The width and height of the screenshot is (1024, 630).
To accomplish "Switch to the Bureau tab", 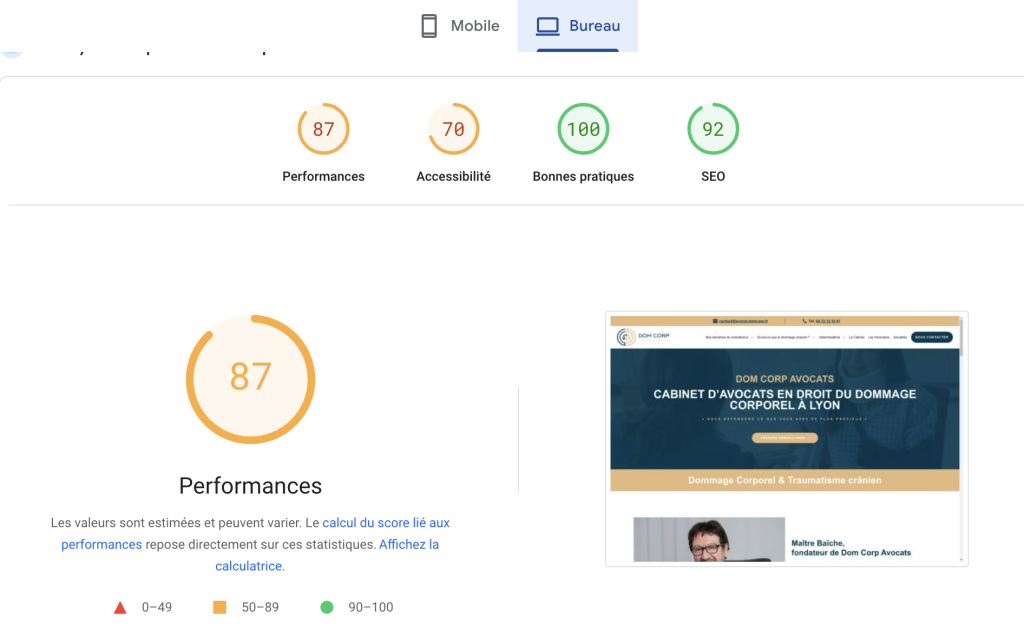I will tap(578, 26).
